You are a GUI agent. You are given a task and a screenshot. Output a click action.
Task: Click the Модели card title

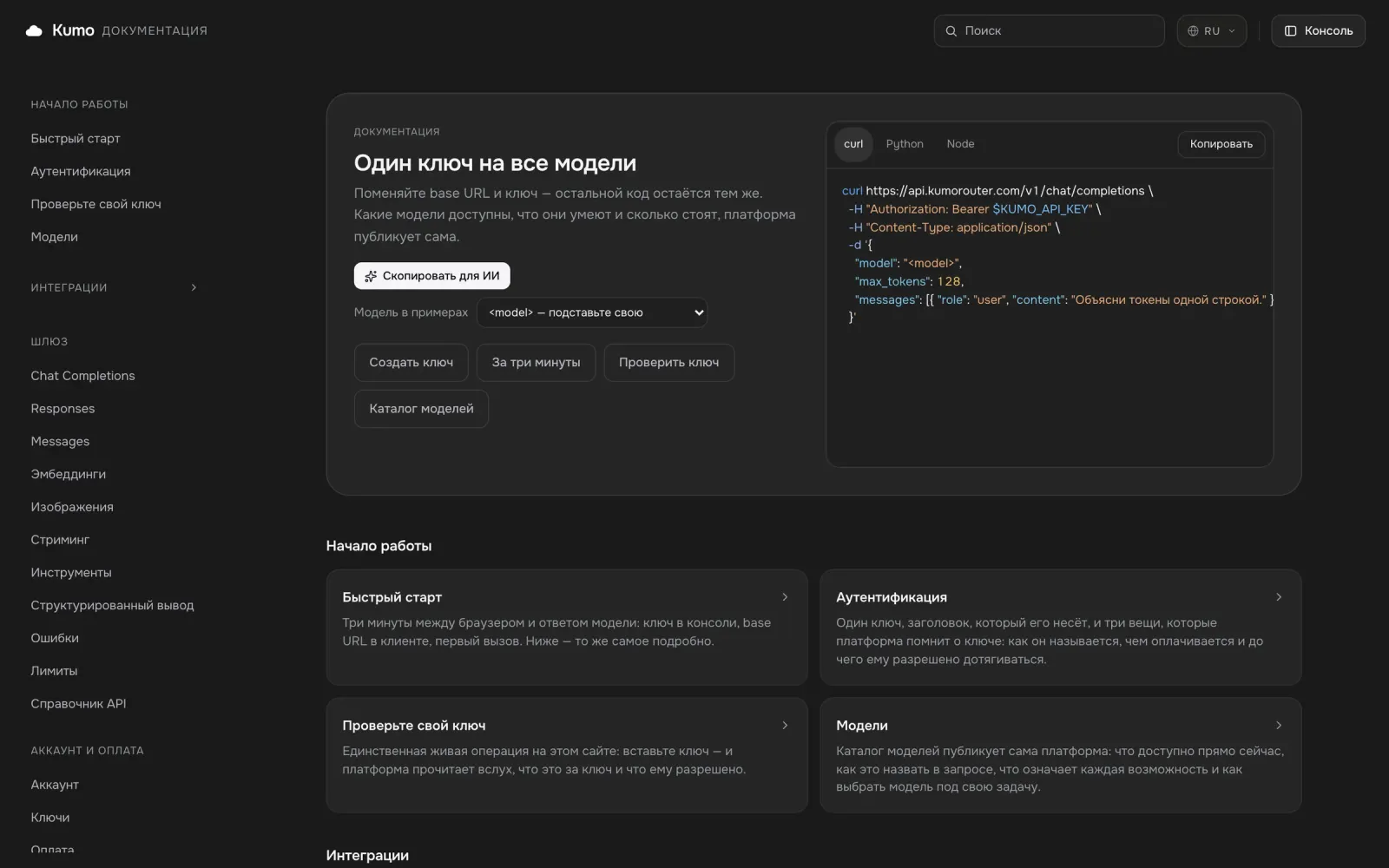pyautogui.click(x=862, y=726)
